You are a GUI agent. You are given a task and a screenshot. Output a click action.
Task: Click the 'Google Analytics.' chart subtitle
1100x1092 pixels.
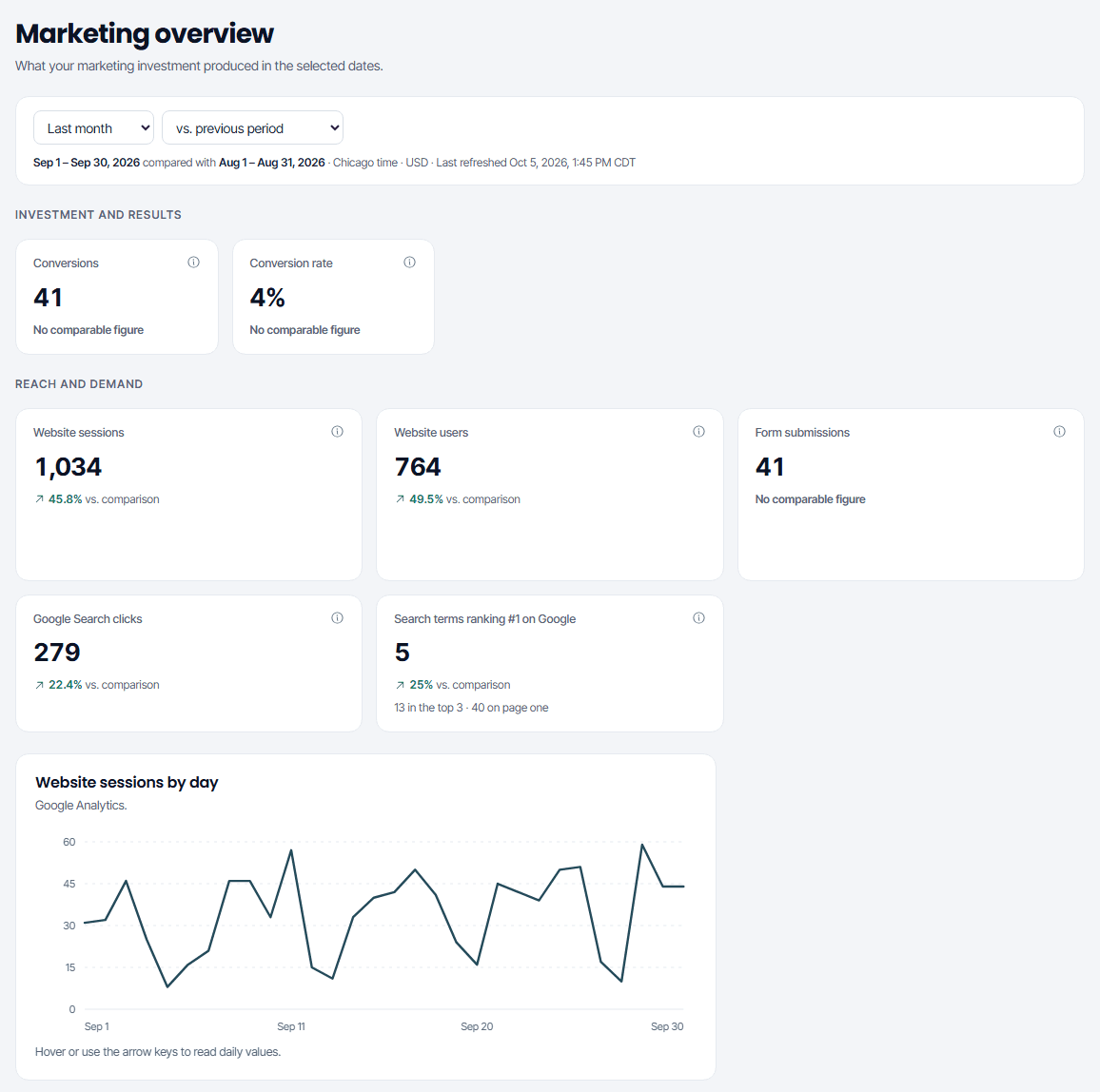[82, 805]
